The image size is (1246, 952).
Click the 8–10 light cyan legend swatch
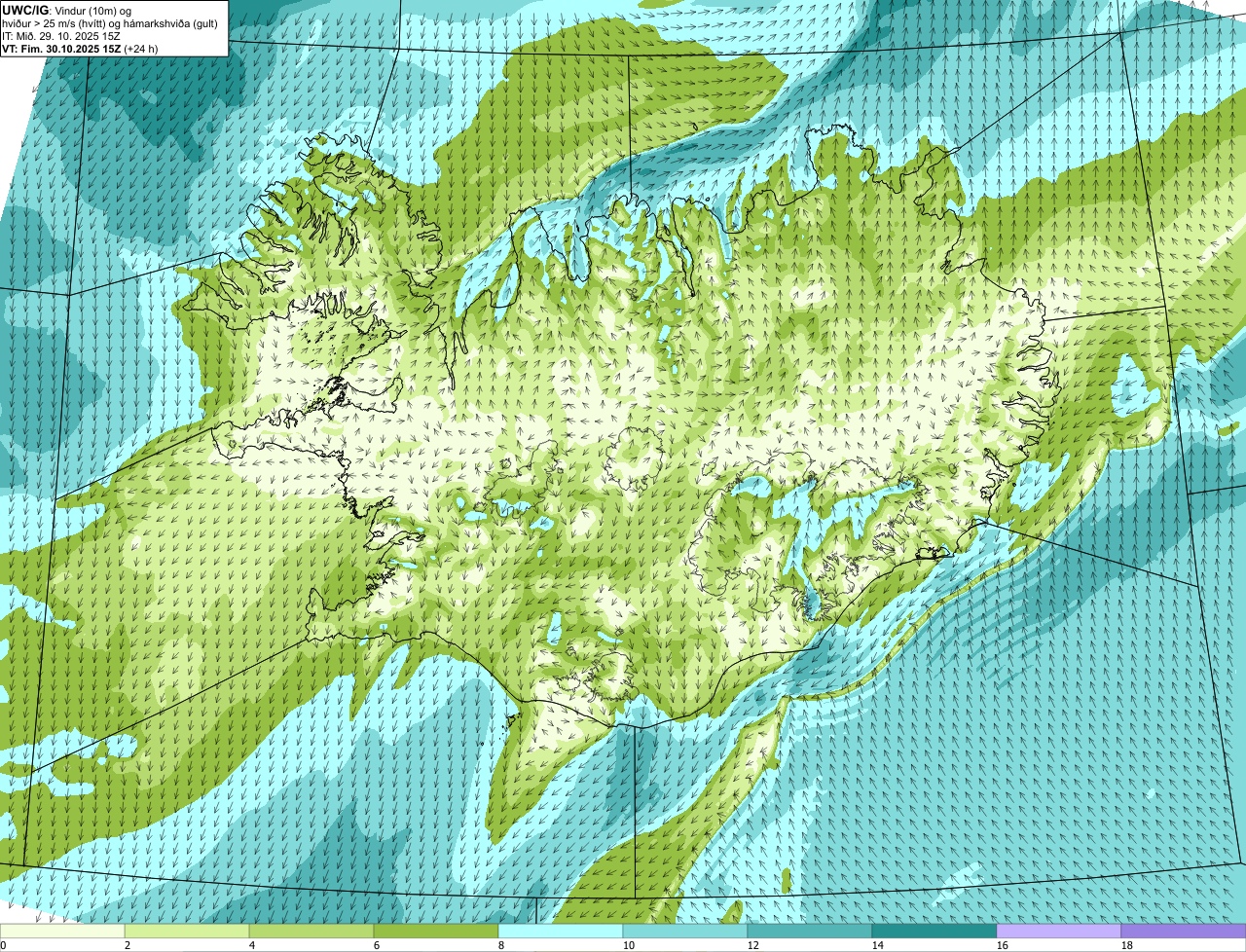(561, 932)
